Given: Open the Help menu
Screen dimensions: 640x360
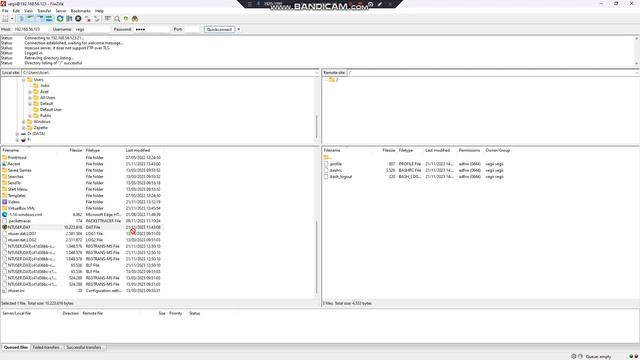Looking at the screenshot, I should [x=99, y=11].
